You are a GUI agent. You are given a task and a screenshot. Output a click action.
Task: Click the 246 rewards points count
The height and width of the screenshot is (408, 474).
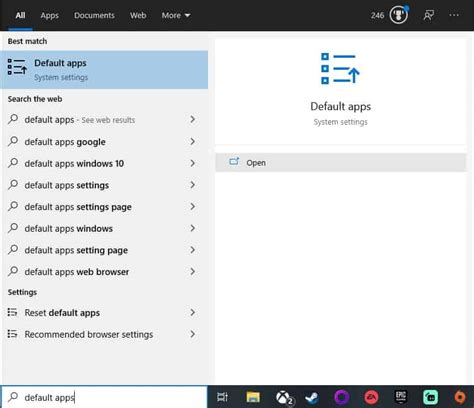pos(377,15)
